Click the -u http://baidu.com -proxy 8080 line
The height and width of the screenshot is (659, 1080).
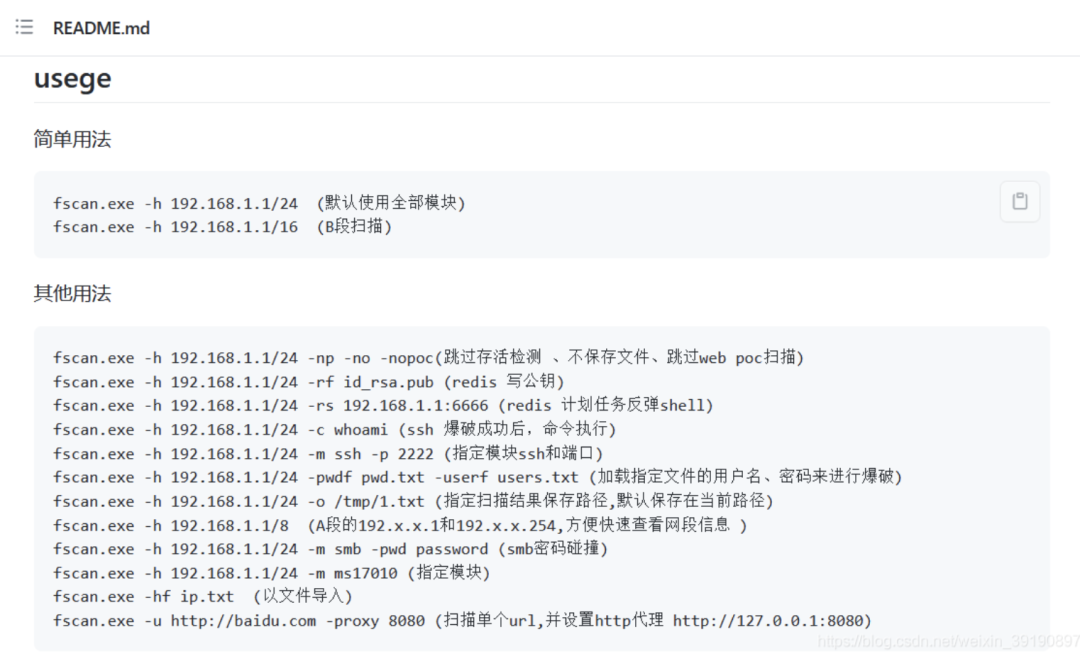pyautogui.click(x=462, y=620)
